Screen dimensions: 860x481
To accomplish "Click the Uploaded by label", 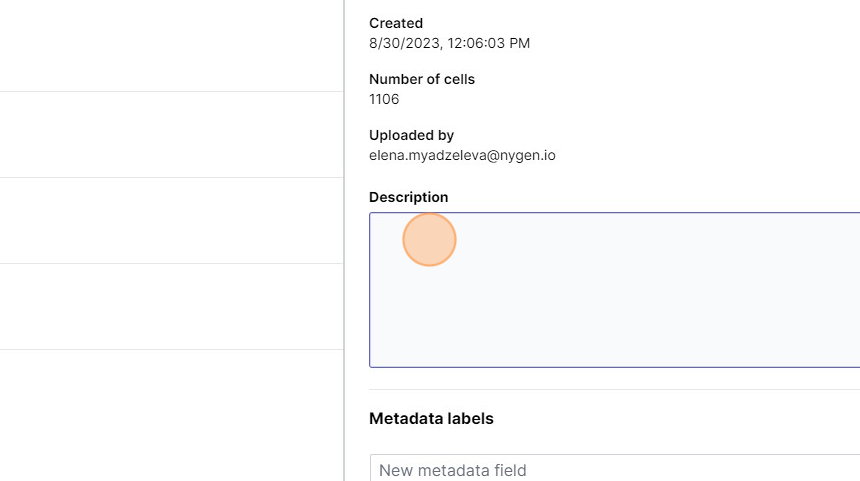I will (x=411, y=135).
